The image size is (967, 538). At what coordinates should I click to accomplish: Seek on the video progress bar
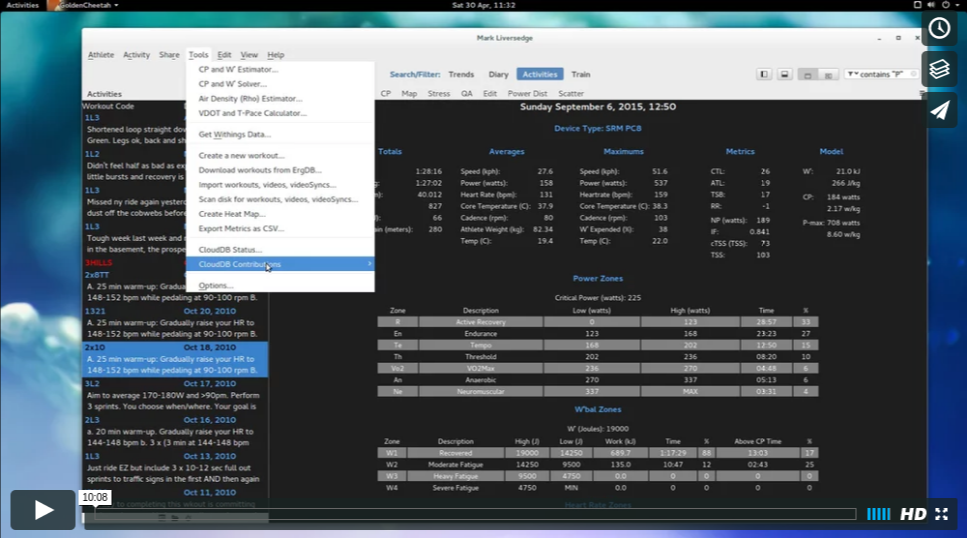[475, 514]
